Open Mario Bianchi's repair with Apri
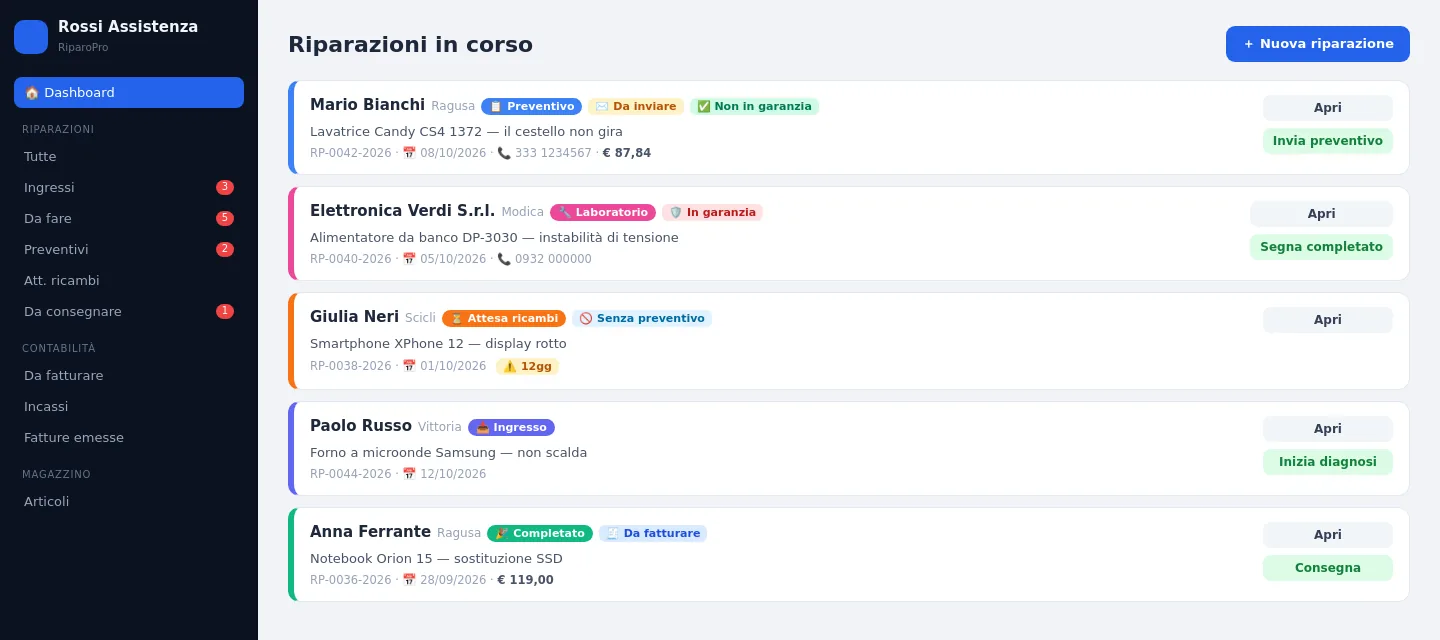This screenshot has width=1440, height=640. (x=1328, y=108)
